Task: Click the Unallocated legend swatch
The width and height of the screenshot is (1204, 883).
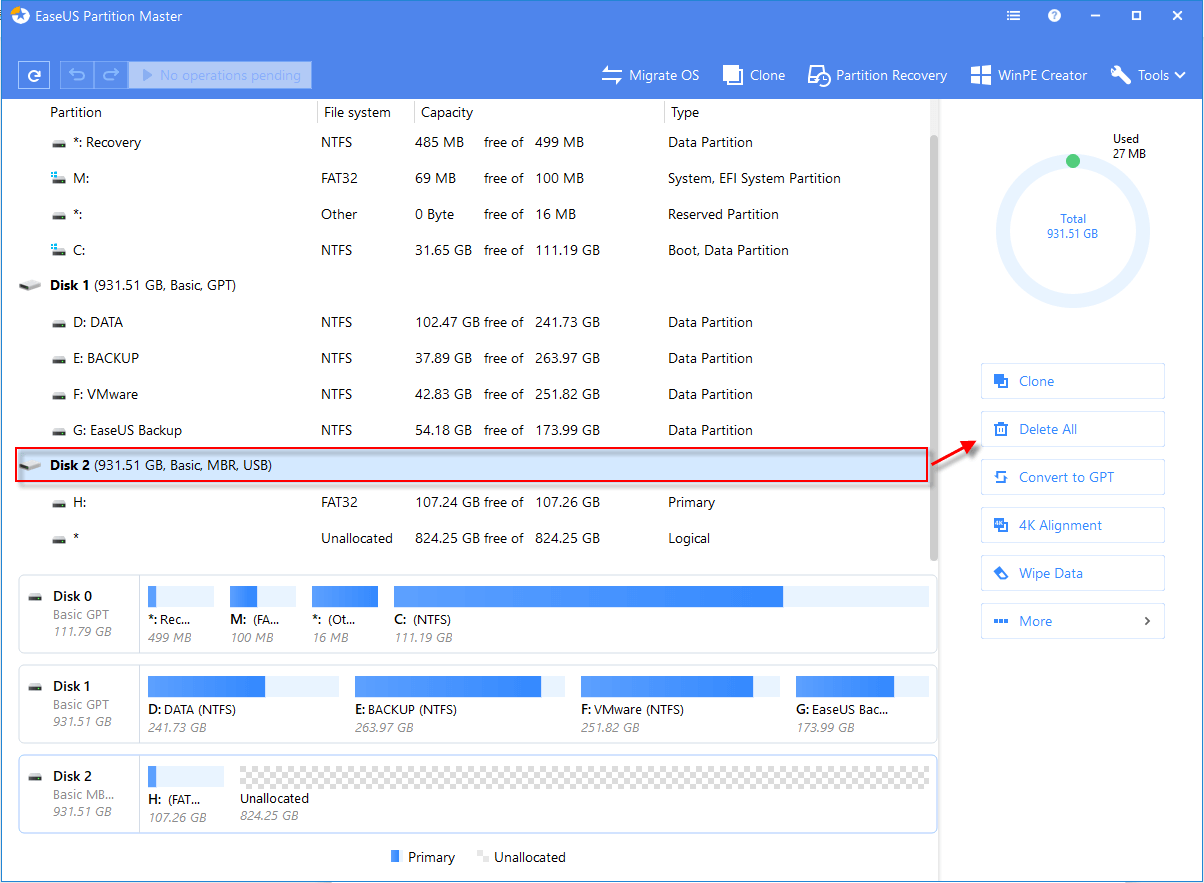Action: 483,857
